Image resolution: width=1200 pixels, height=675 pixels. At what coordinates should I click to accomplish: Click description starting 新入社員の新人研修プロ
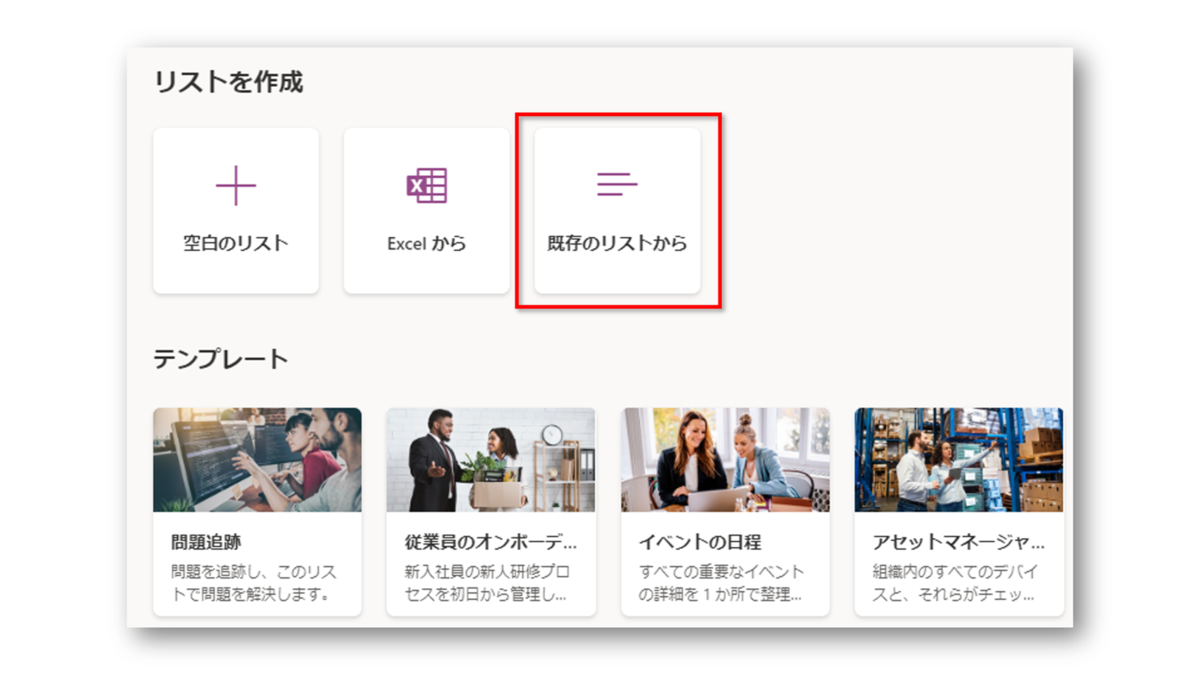[488, 583]
